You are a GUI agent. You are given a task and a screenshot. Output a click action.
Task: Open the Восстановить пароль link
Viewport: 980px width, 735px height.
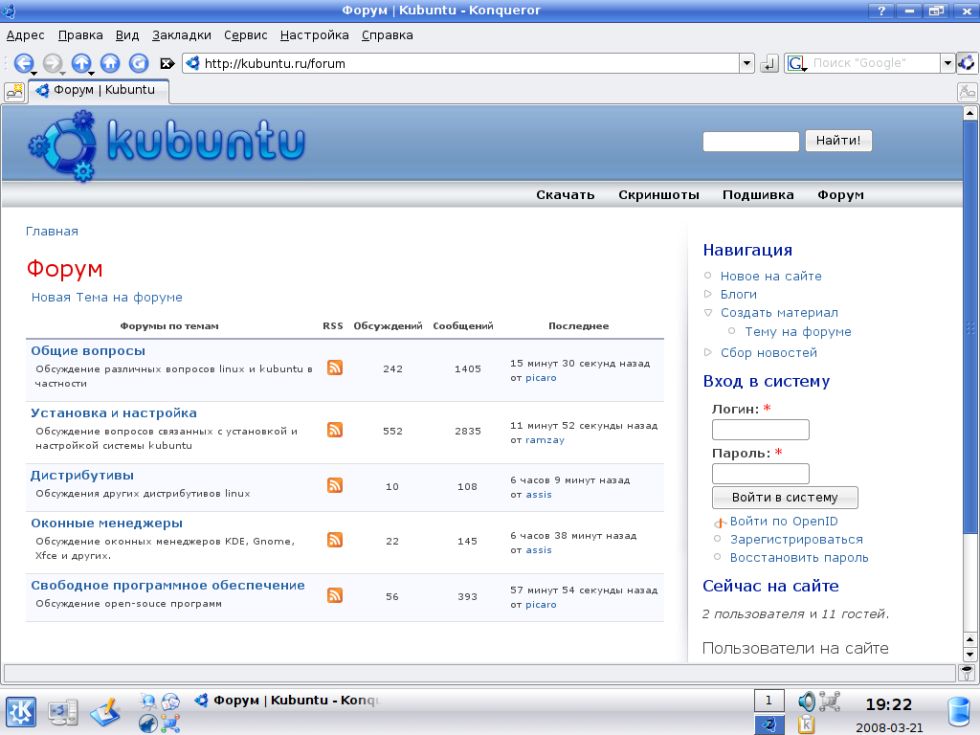pos(799,558)
